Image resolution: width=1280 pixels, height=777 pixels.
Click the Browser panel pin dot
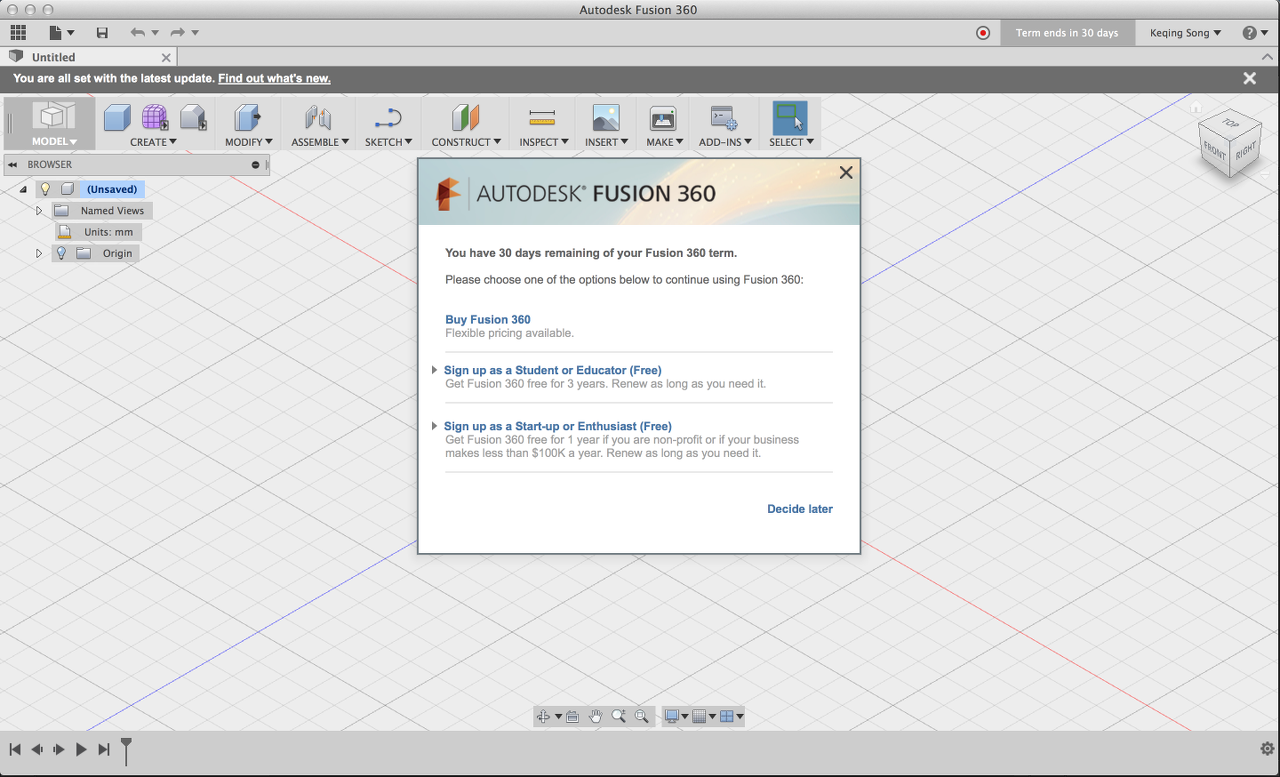[x=256, y=165]
